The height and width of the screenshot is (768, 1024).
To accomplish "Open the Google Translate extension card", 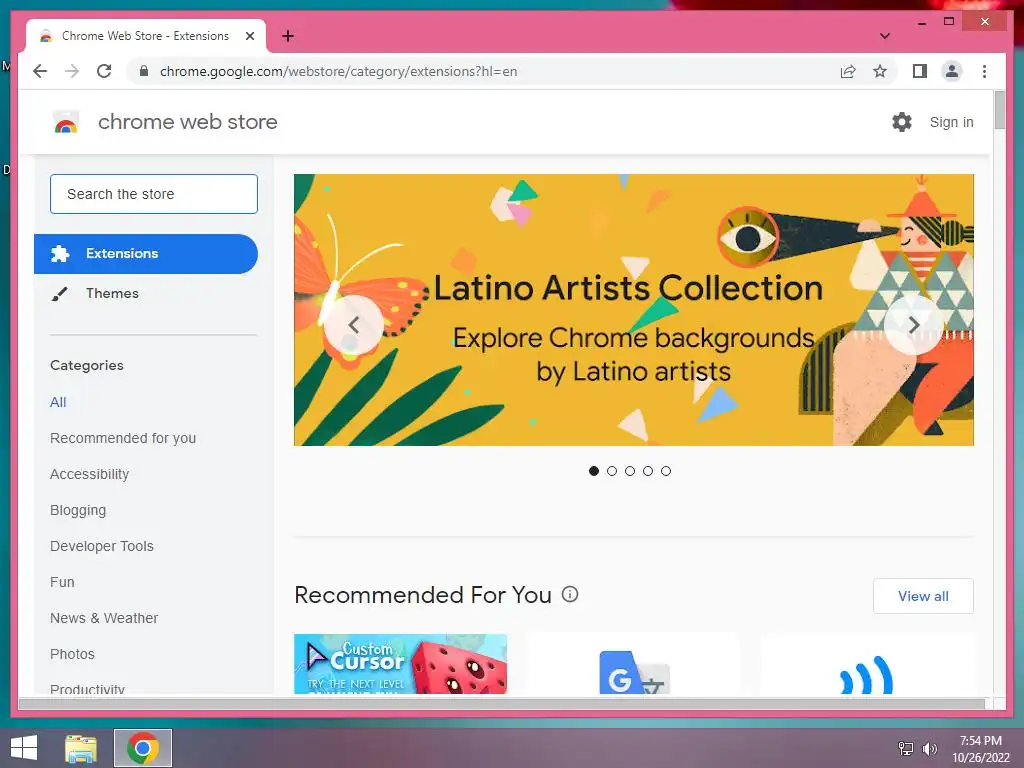I will [x=633, y=664].
